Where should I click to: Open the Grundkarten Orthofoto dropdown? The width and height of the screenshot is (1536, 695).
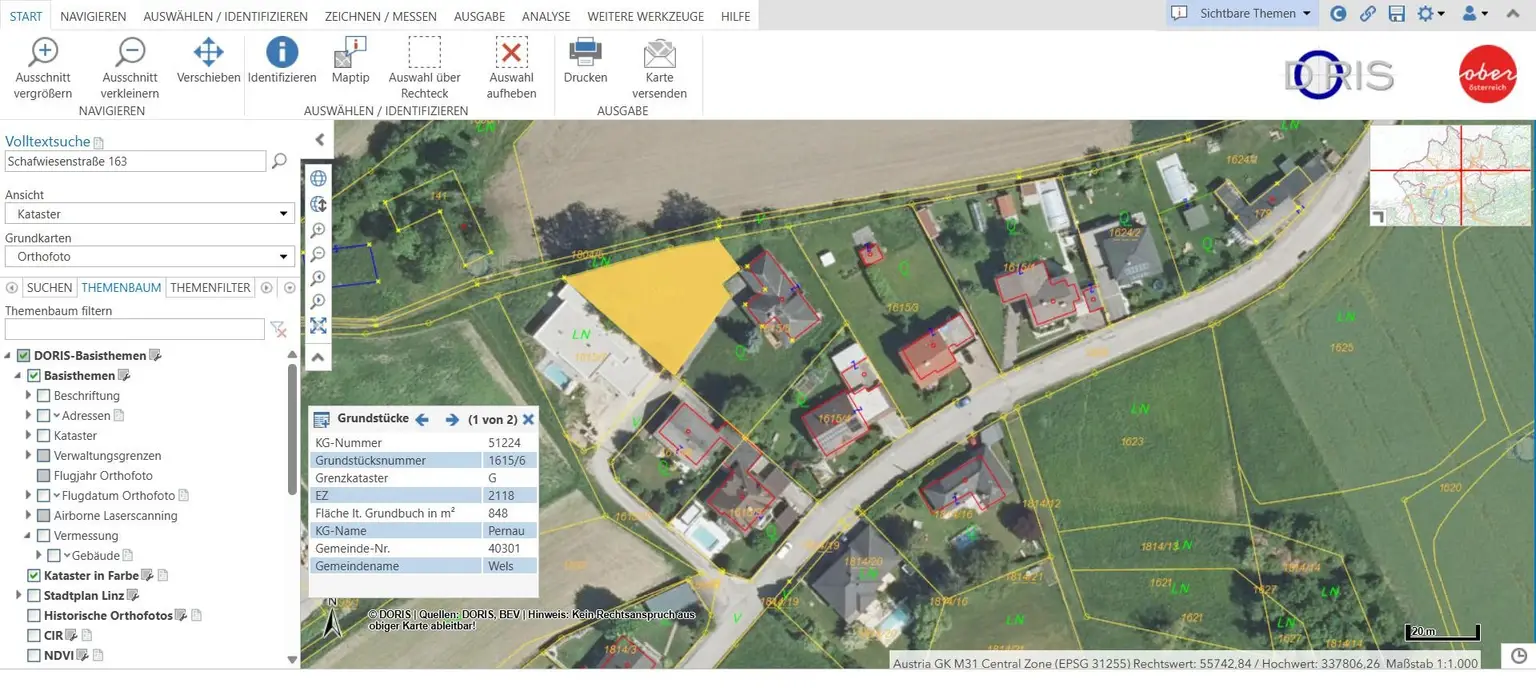(x=150, y=257)
